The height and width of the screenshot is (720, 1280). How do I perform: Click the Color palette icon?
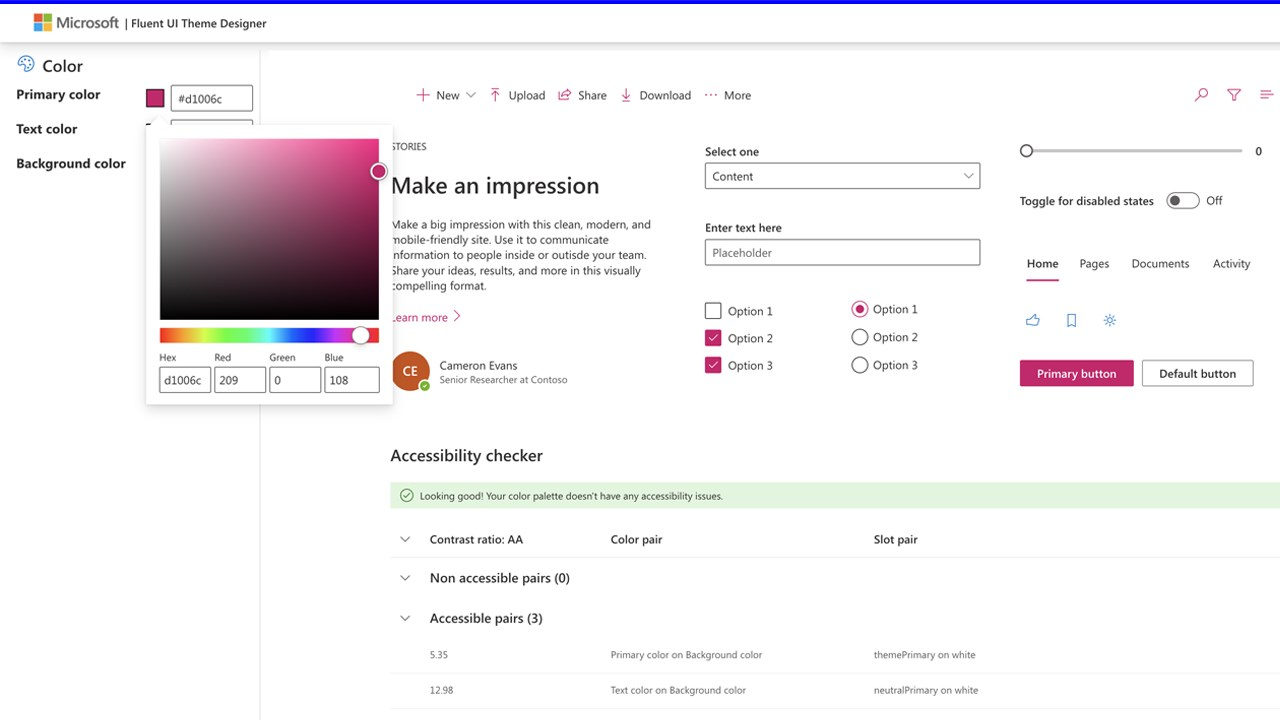[26, 64]
